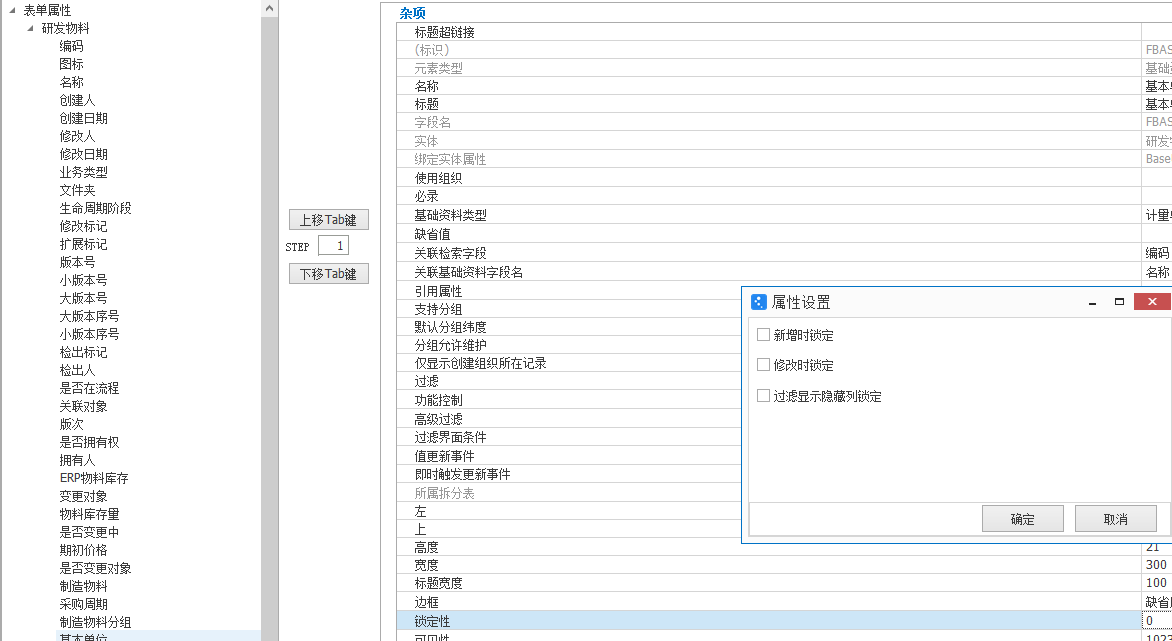Select 期初价格 tree item
This screenshot has width=1172, height=641.
pyautogui.click(x=84, y=550)
